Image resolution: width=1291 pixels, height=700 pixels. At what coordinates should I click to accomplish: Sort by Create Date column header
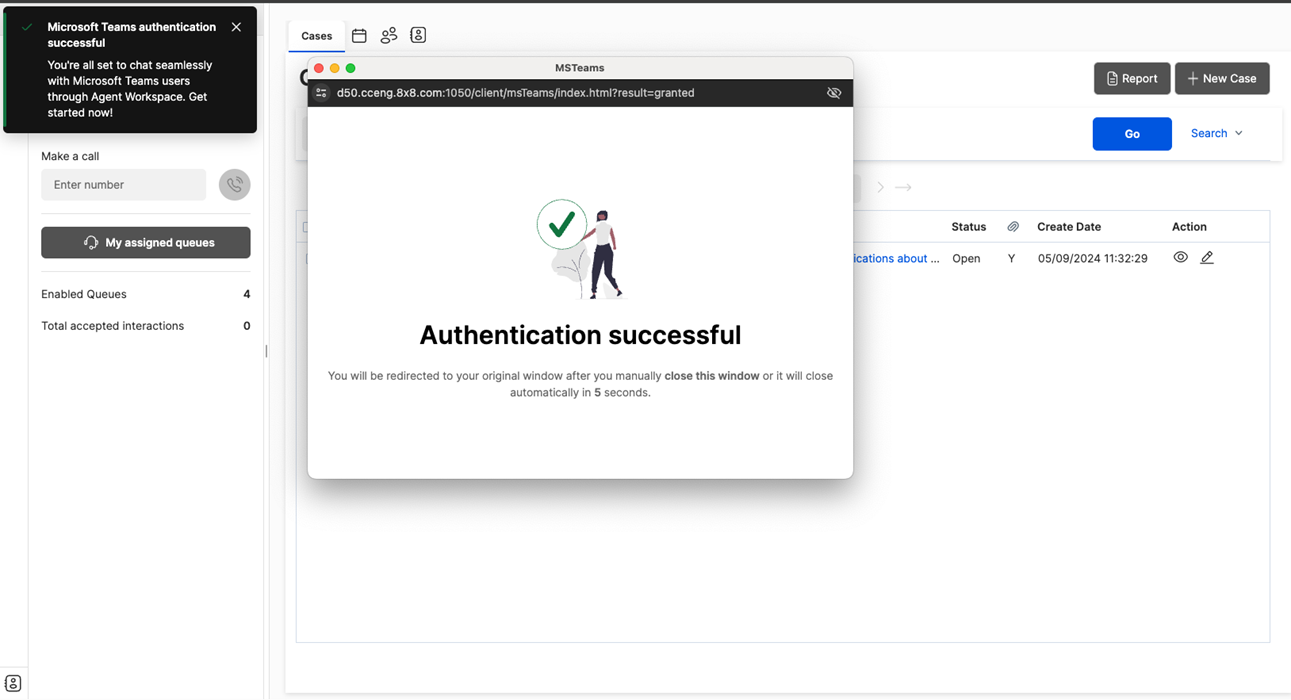1069,227
